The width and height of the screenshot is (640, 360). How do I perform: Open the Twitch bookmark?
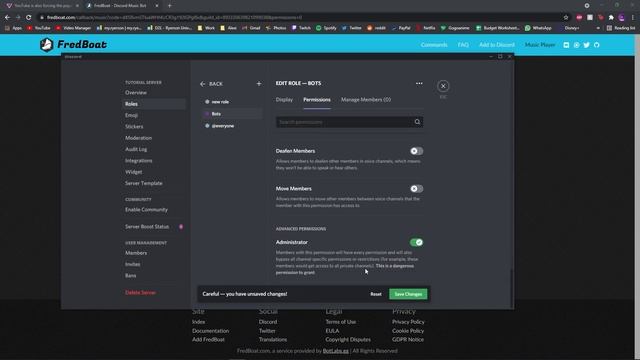(301, 28)
